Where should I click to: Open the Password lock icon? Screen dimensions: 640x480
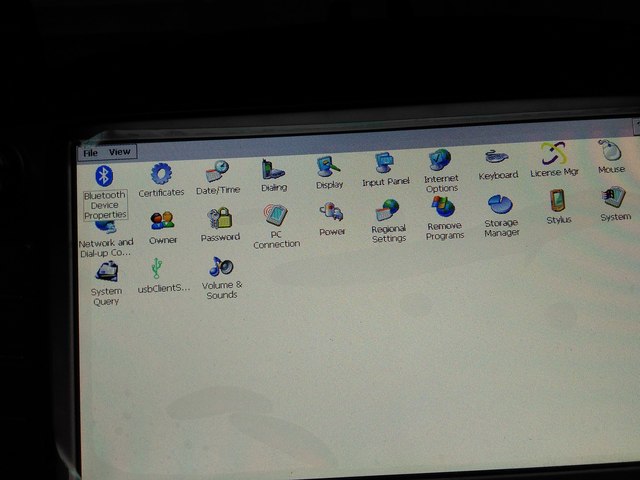coord(220,218)
